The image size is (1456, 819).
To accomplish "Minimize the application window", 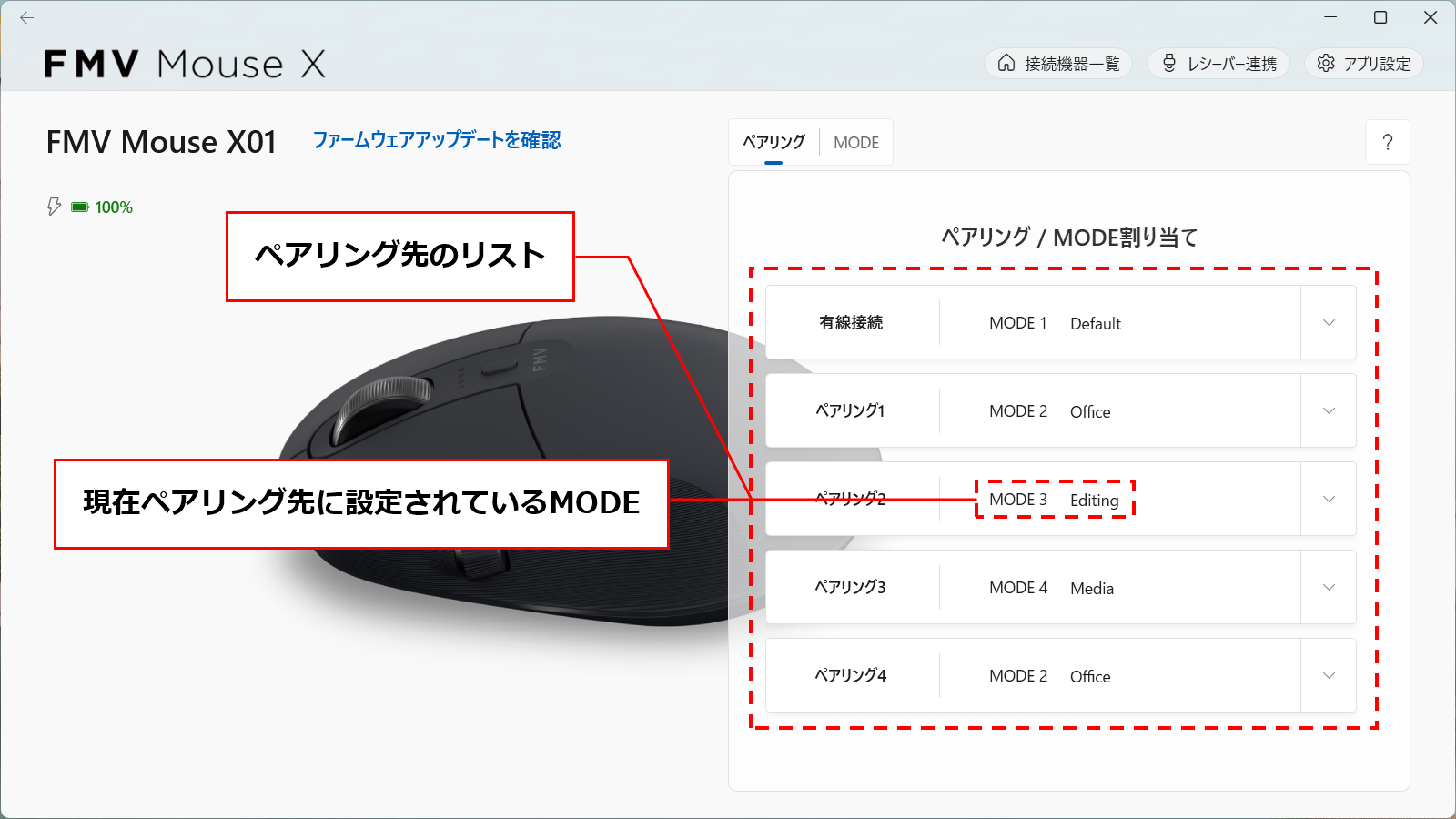I will tap(1330, 17).
